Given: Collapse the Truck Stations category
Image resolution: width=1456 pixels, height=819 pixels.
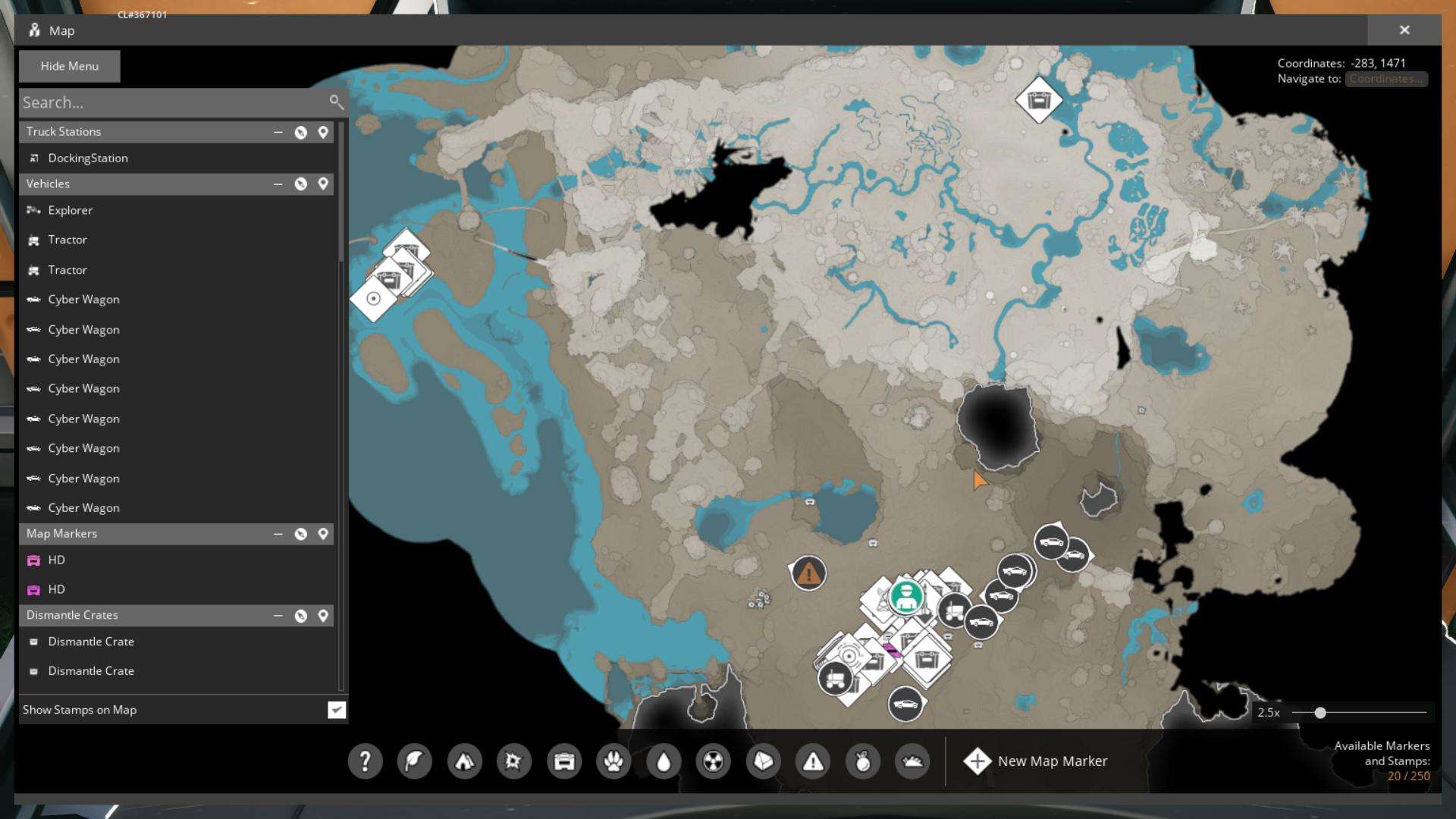Looking at the screenshot, I should click(x=278, y=132).
